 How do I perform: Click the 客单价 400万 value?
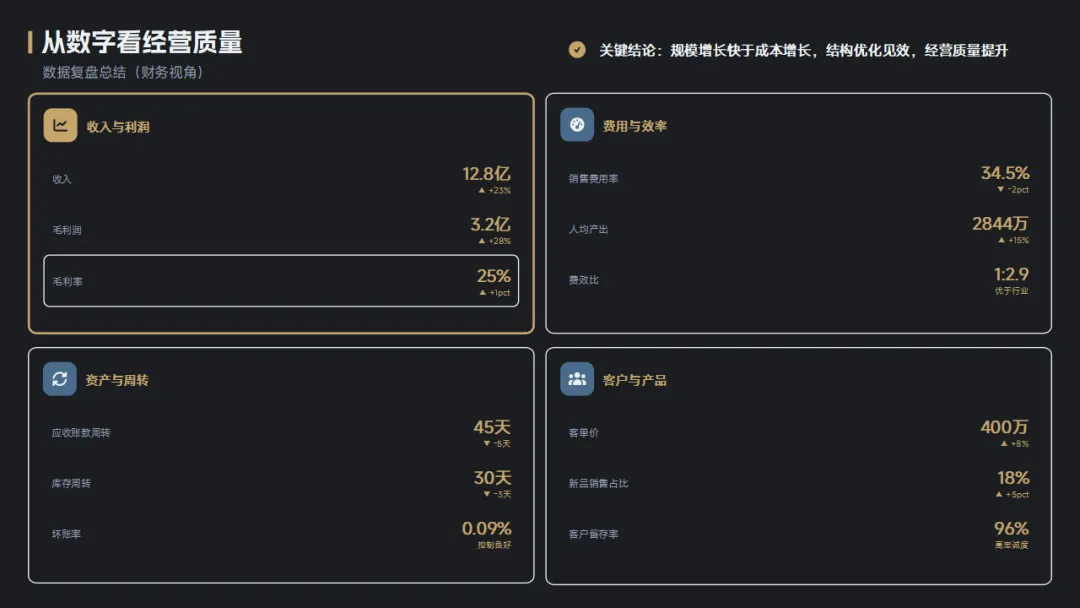point(1004,428)
